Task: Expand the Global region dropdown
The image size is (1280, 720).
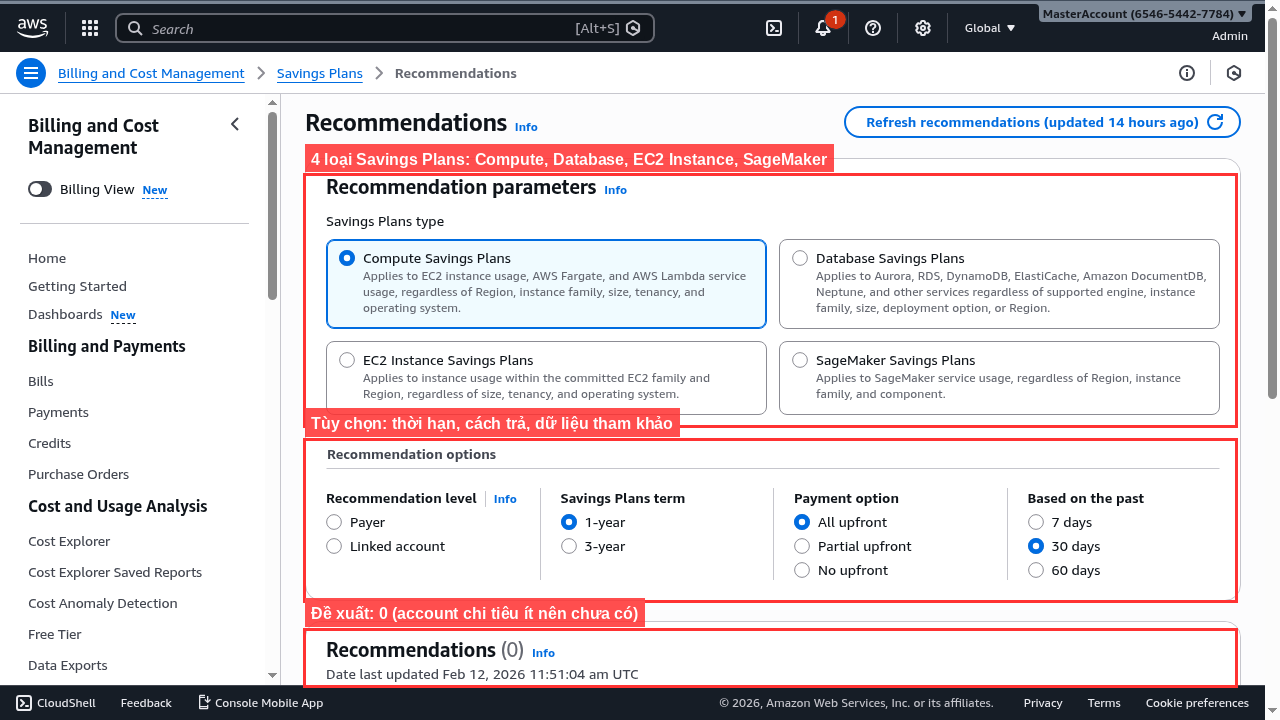Action: coord(989,28)
